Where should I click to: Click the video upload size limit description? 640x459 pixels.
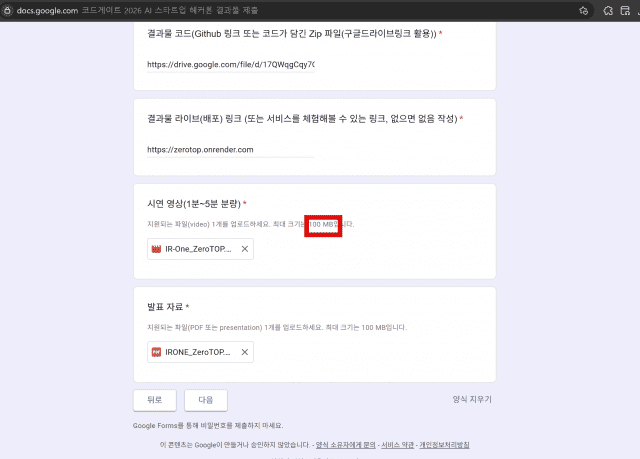coord(251,224)
